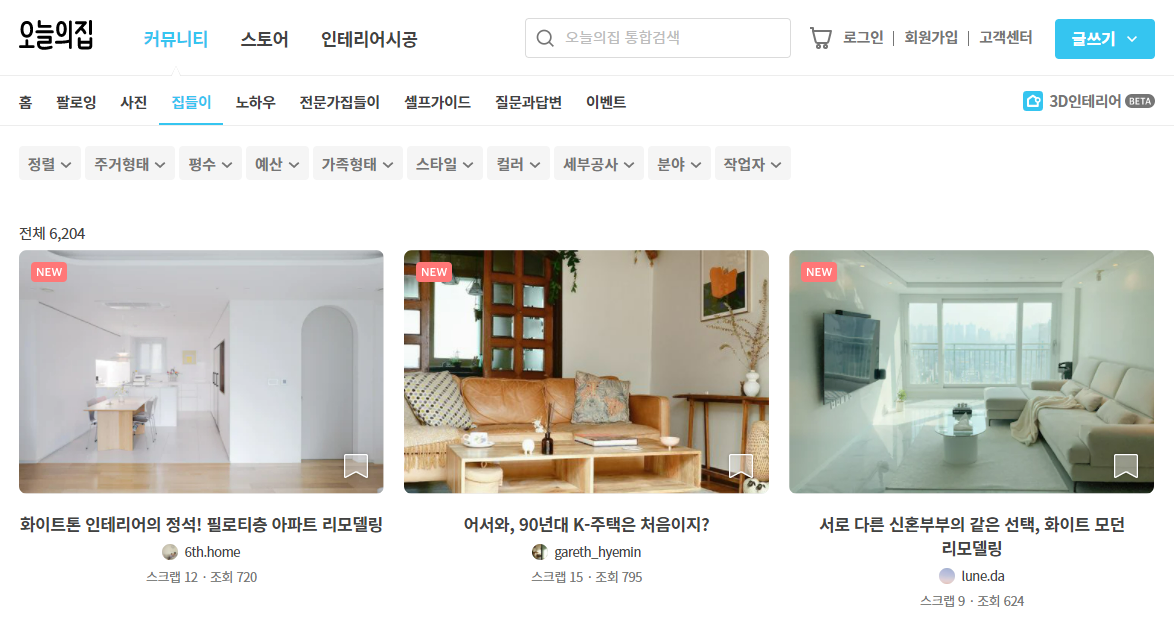Click the 오늘의집 logo
The image size is (1174, 617).
click(56, 35)
